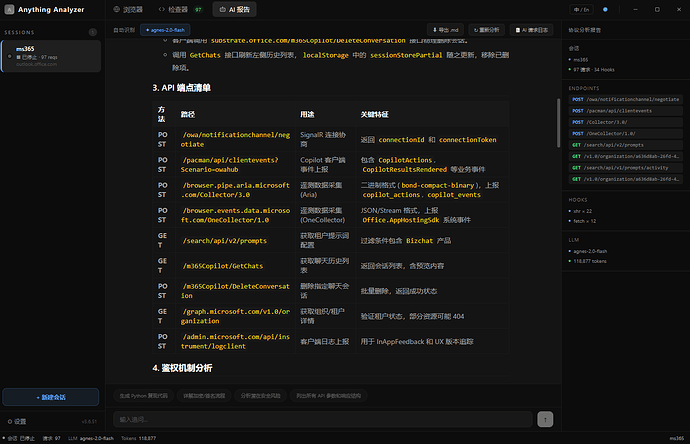Focus the 输入追问 follow-up input field
Screen dimensions: 690x444
[x=323, y=419]
